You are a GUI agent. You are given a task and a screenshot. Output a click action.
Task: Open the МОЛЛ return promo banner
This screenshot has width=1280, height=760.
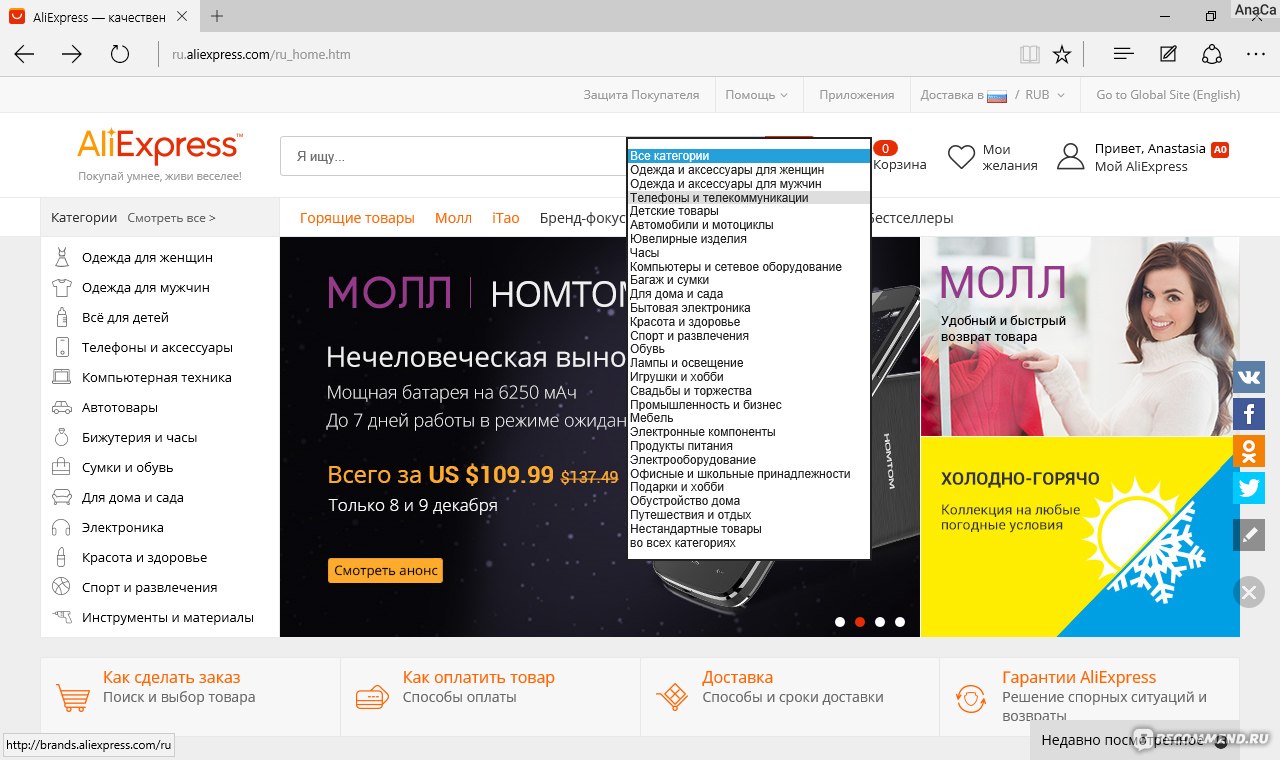coord(1080,337)
